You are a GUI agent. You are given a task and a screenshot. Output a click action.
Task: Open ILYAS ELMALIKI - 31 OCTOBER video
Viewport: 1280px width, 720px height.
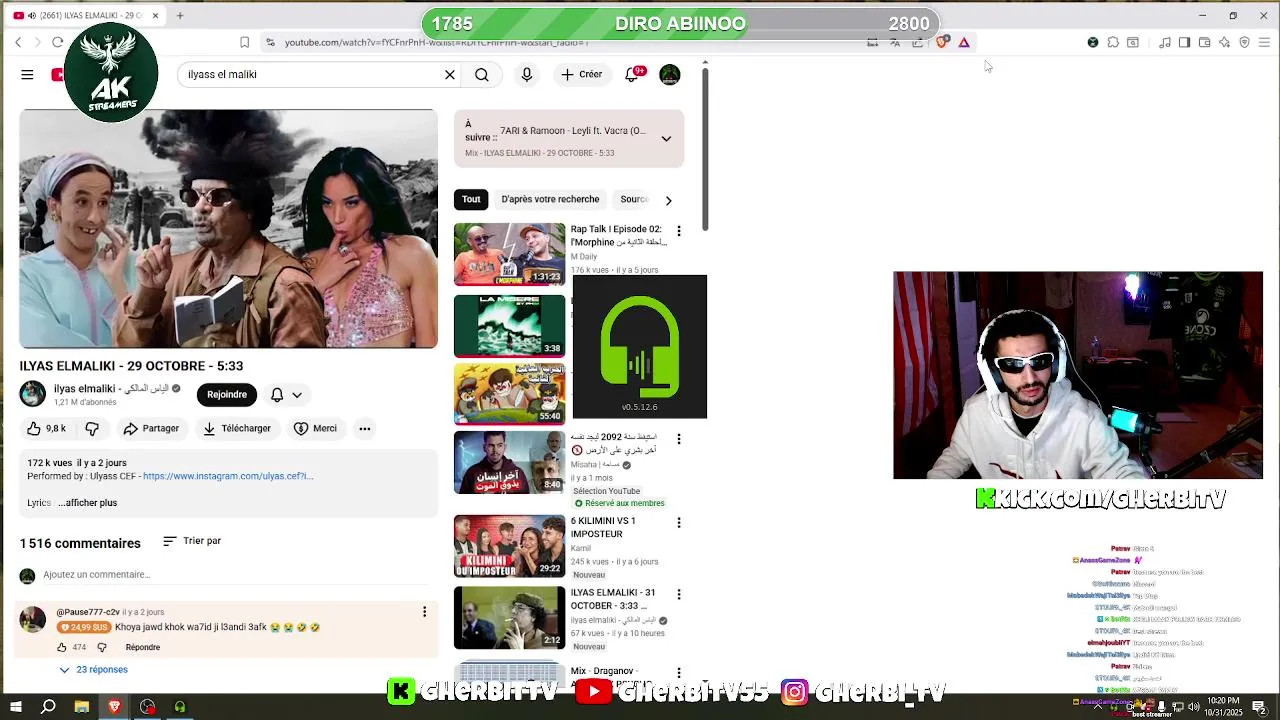pos(509,618)
